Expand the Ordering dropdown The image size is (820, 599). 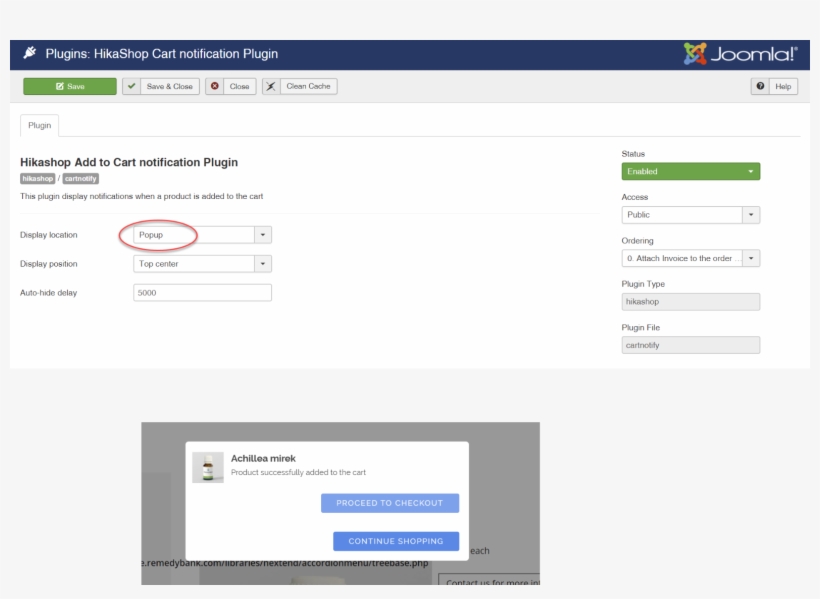tap(751, 258)
